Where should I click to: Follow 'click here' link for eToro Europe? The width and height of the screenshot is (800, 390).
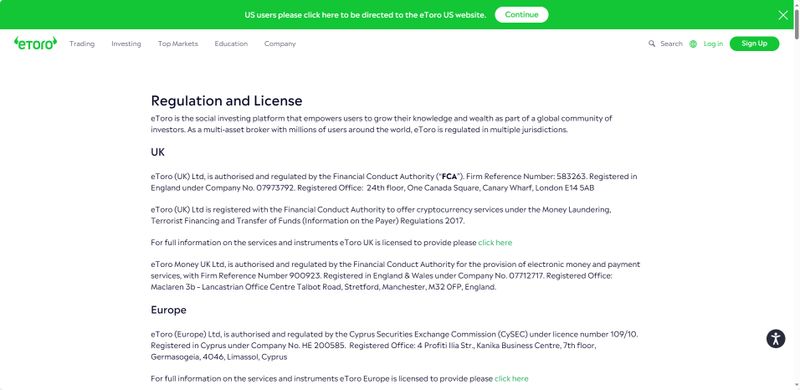click(511, 379)
